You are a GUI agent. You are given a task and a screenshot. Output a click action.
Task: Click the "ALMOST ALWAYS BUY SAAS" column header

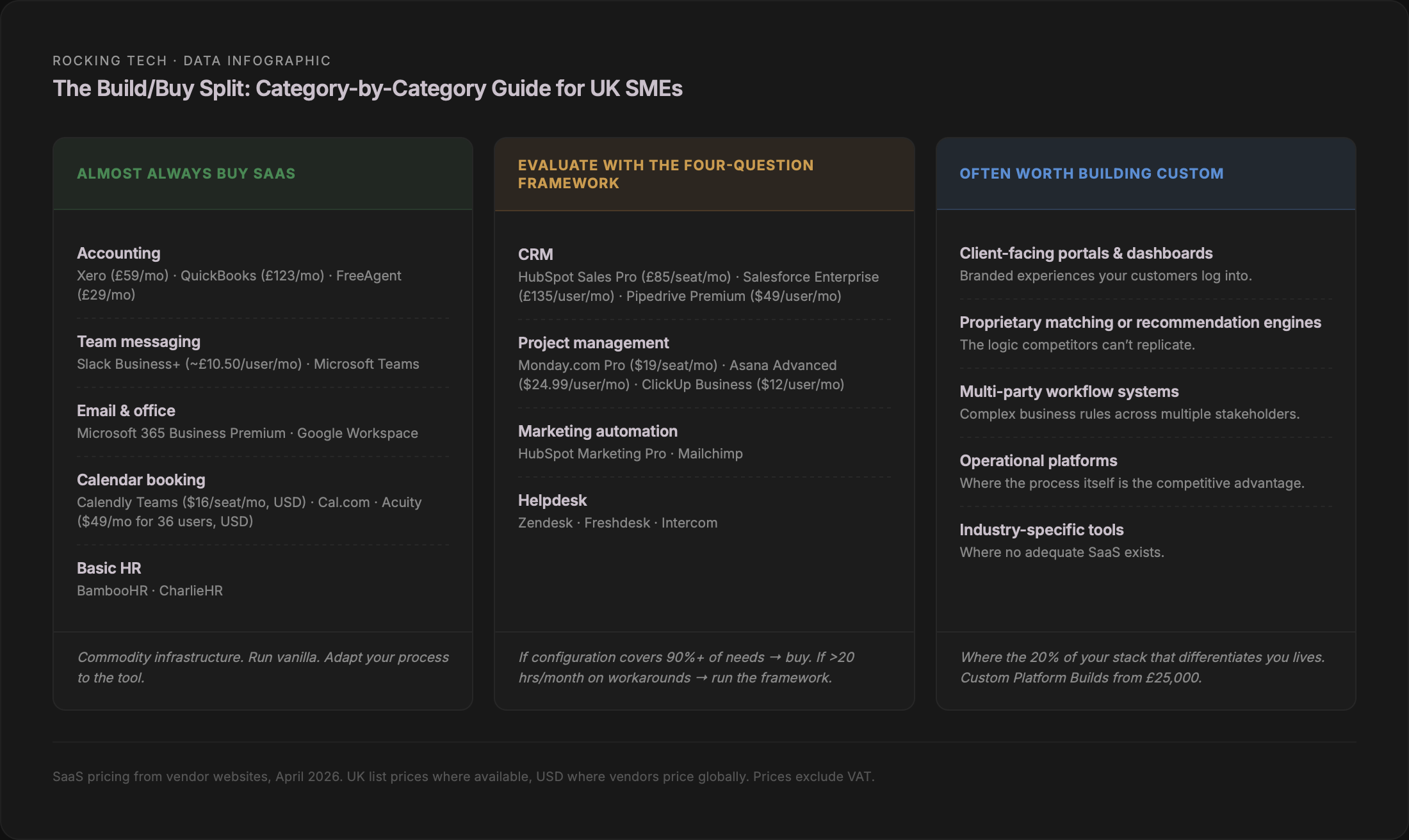(186, 173)
